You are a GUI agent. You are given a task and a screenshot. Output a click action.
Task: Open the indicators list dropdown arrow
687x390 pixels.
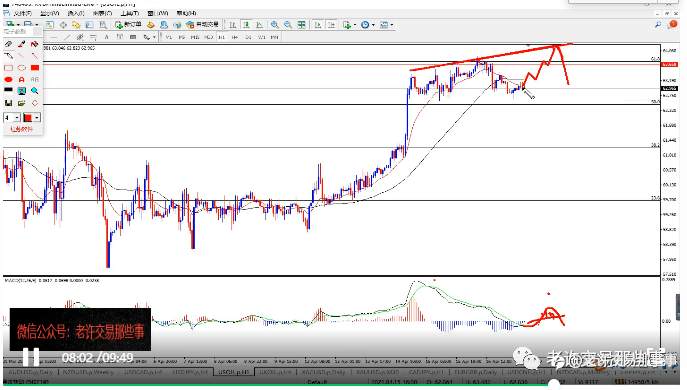click(x=354, y=25)
